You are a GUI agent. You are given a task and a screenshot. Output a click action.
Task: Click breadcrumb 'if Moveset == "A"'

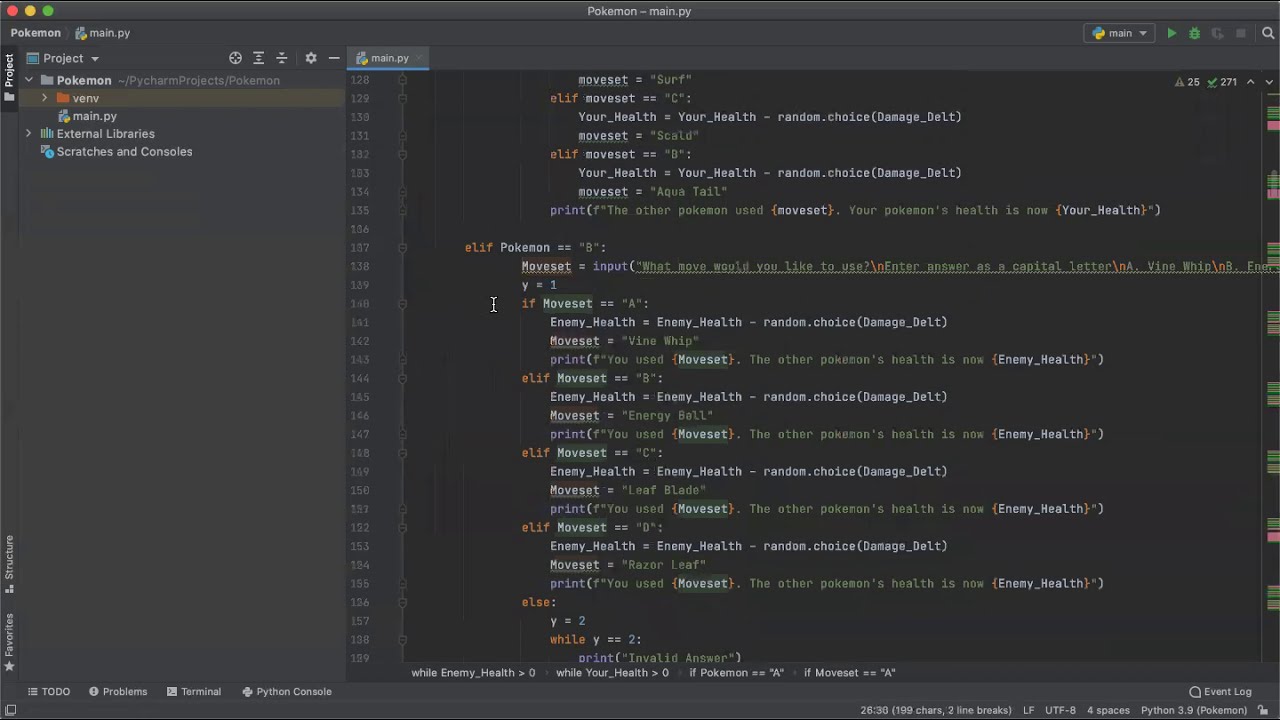pyautogui.click(x=849, y=673)
